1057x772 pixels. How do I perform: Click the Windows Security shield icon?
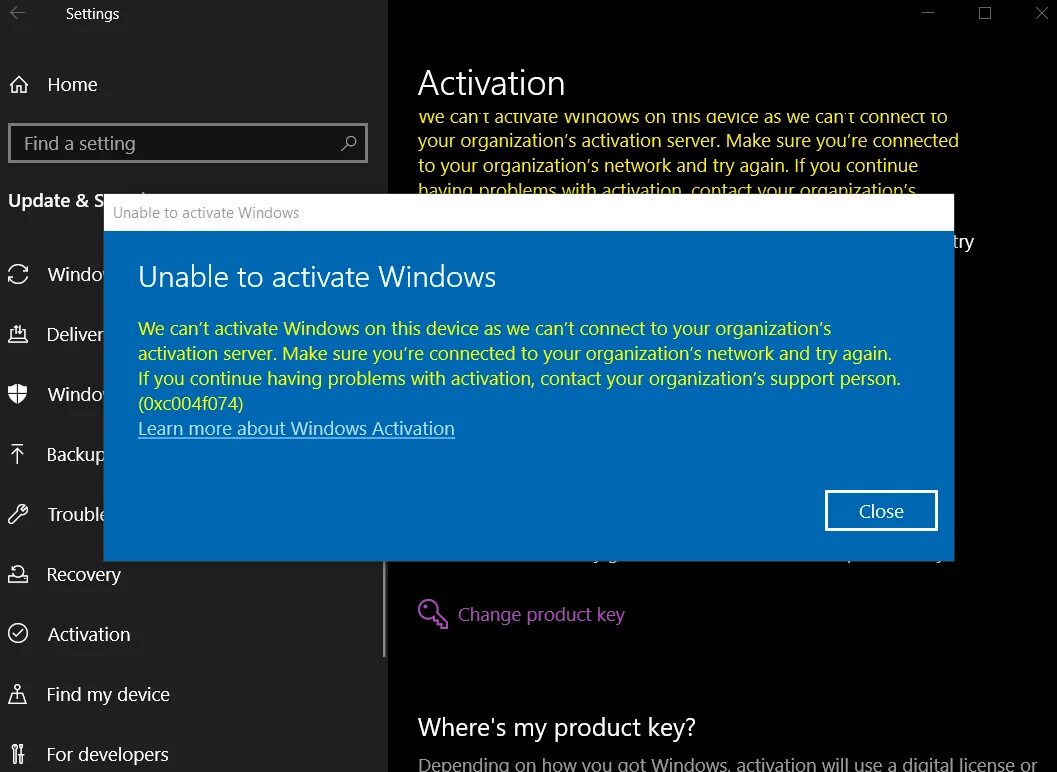(x=18, y=394)
